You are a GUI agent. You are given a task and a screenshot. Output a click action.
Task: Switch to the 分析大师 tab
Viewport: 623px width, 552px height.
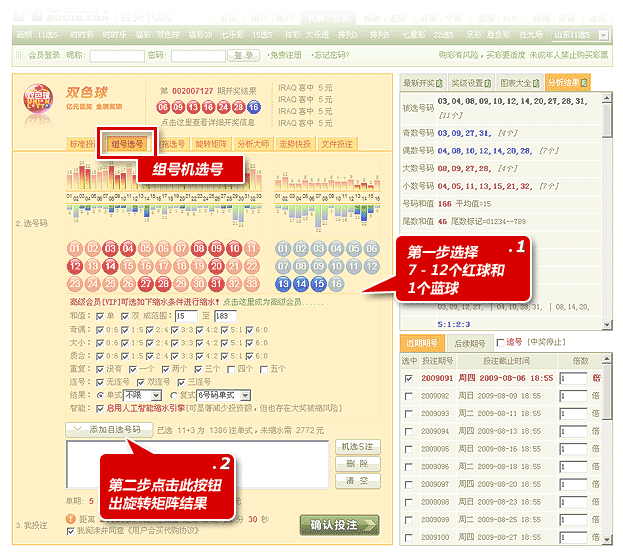(253, 144)
